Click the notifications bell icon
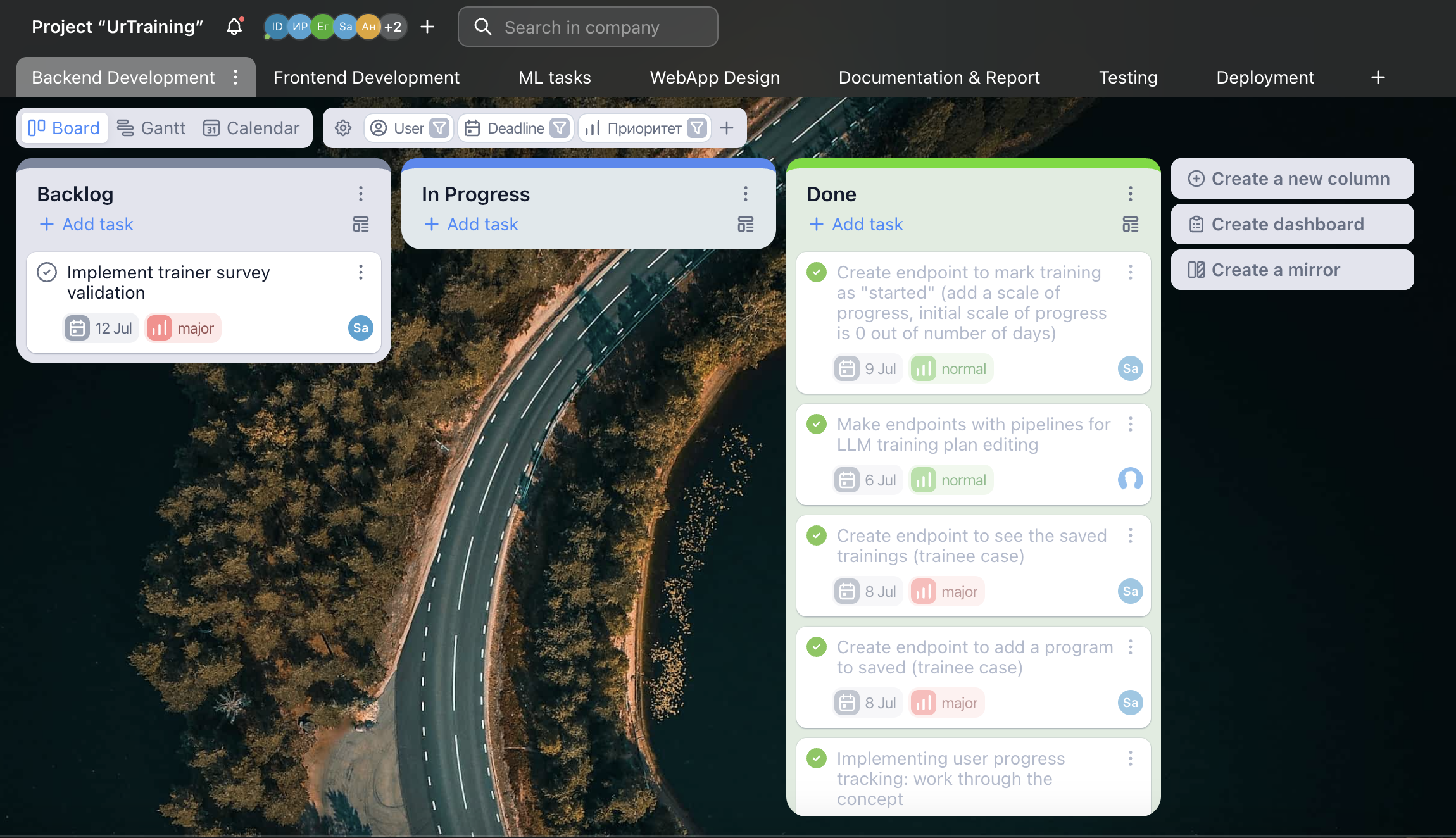The width and height of the screenshot is (1456, 838). (234, 27)
